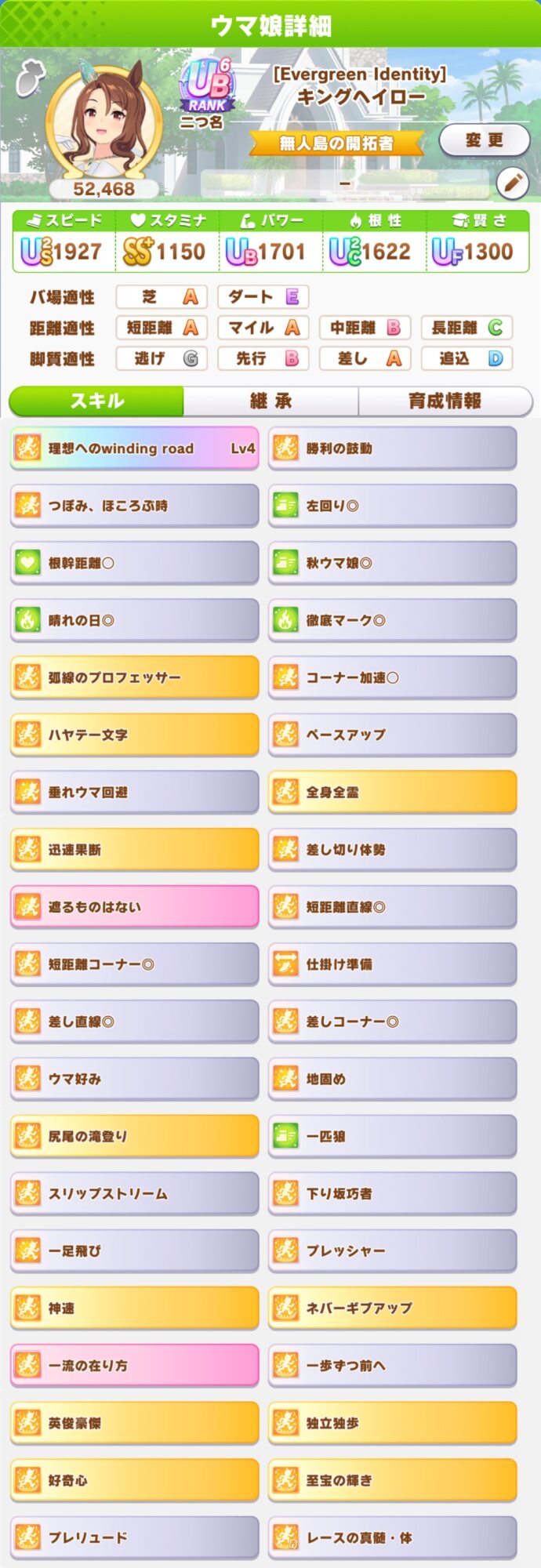The width and height of the screenshot is (541, 1568).
Task: Click the green 左回り◎ skill icon
Action: point(285,506)
